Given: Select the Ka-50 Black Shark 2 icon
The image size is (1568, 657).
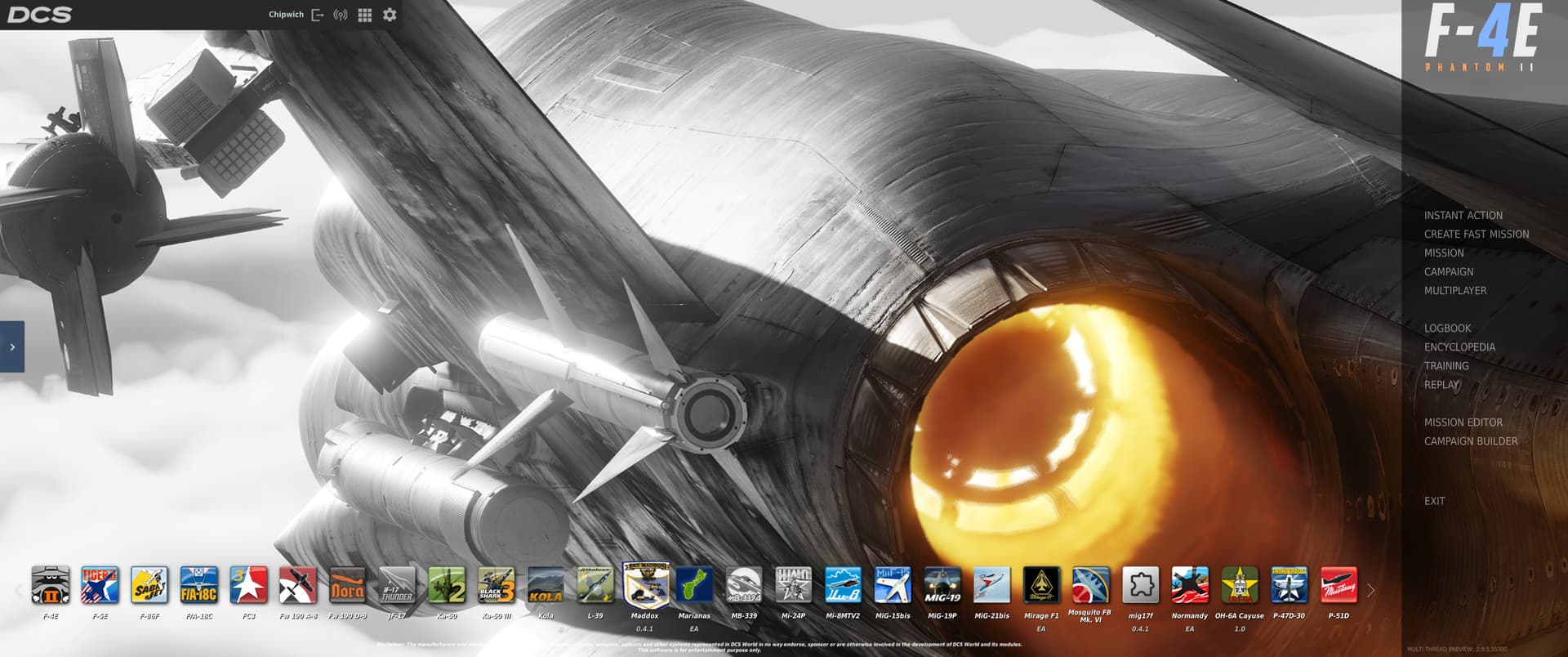Looking at the screenshot, I should (447, 585).
